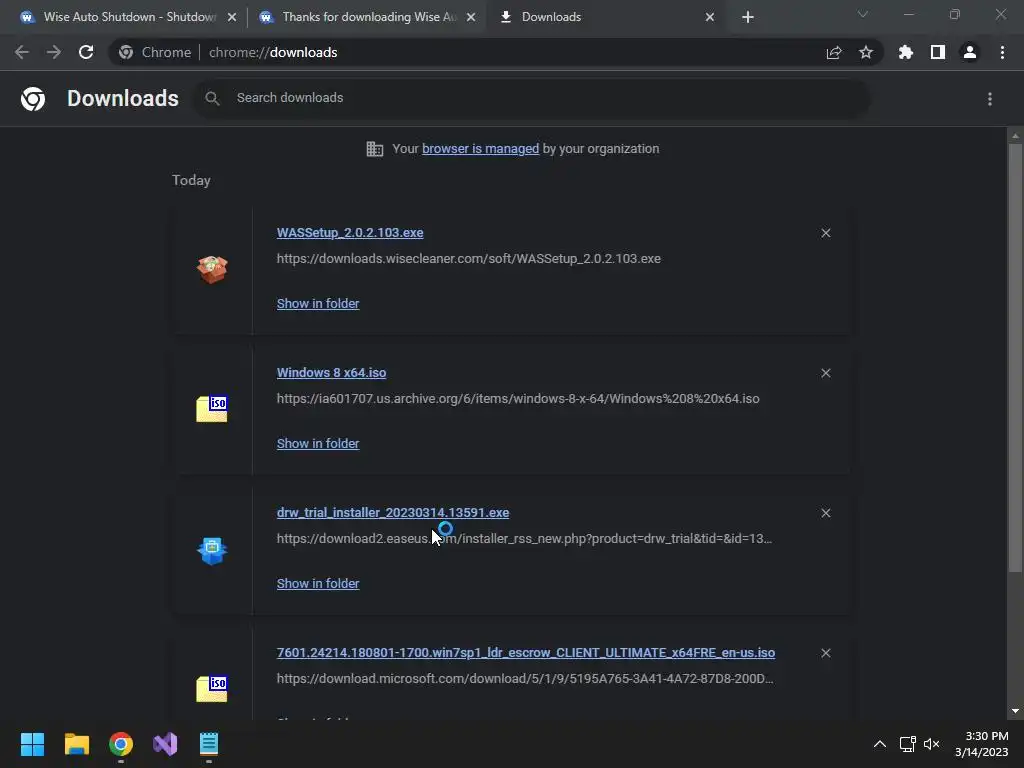The image size is (1024, 768).
Task: Go back using the browser back arrow
Action: pos(22,52)
